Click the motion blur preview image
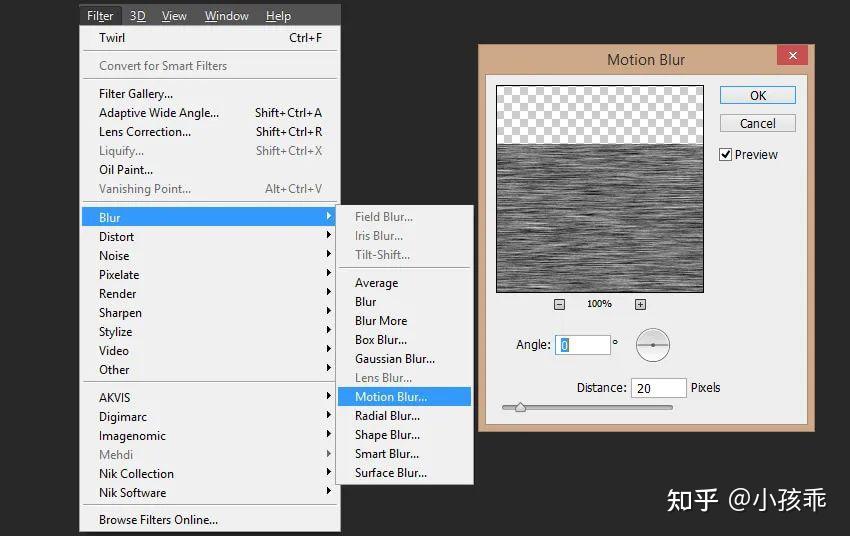This screenshot has width=850, height=536. pyautogui.click(x=600, y=189)
